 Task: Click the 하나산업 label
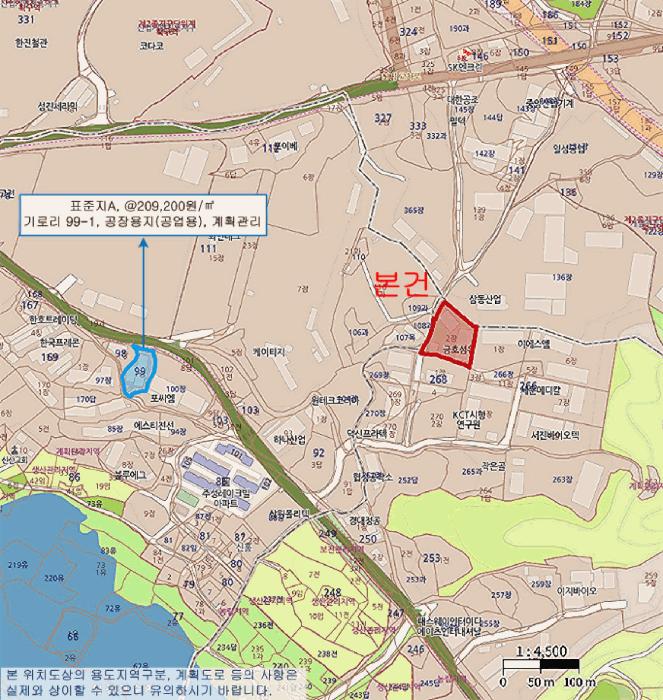290,440
